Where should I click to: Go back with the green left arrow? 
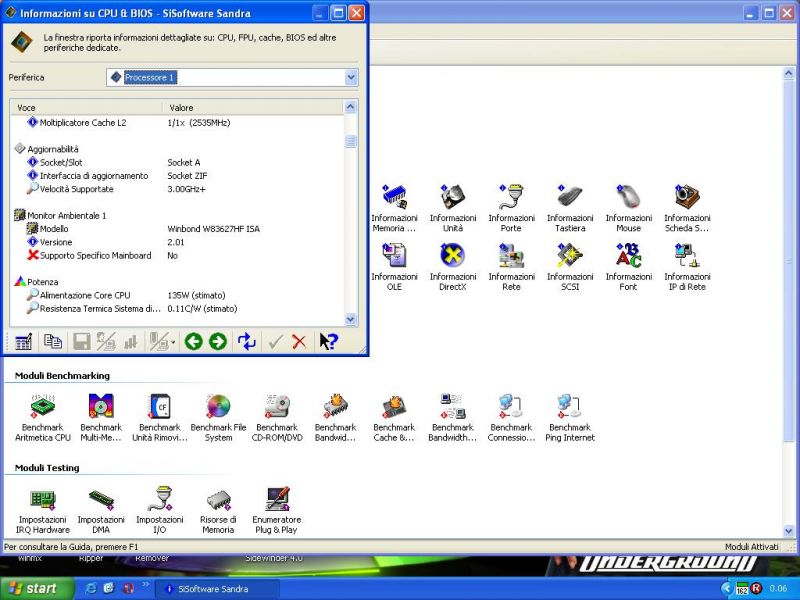[x=193, y=341]
